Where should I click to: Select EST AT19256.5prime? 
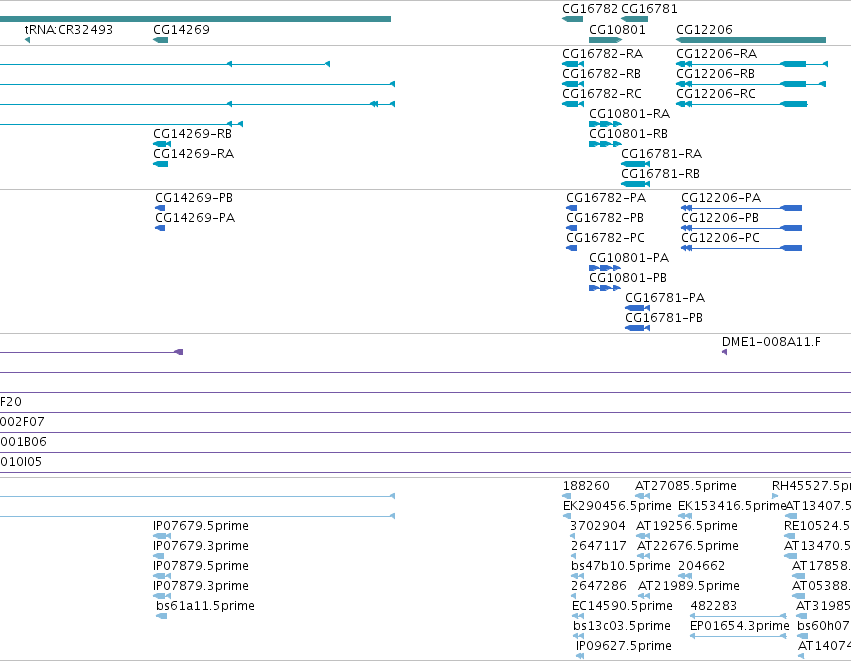(x=687, y=526)
